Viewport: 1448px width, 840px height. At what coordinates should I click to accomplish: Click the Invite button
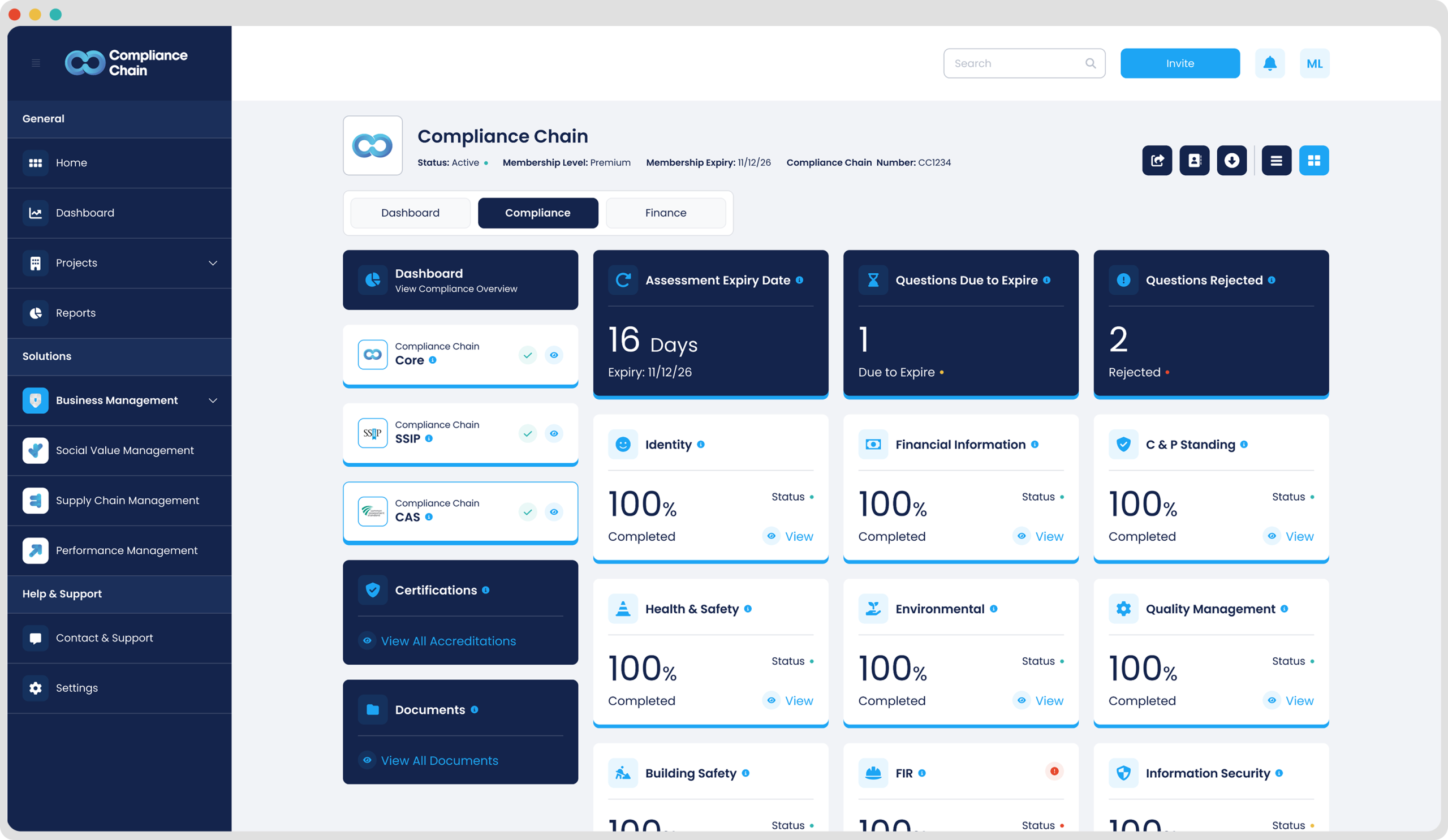coord(1180,63)
